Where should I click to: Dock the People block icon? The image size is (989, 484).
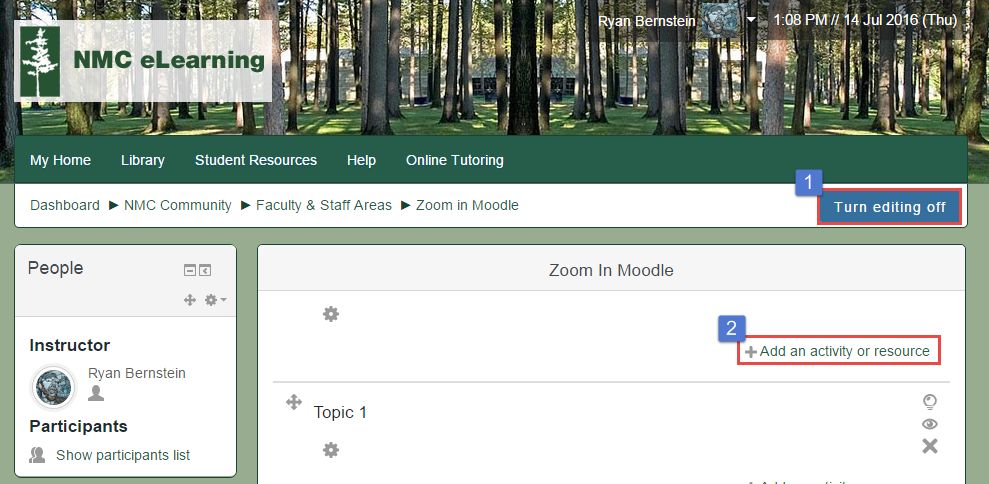(205, 270)
